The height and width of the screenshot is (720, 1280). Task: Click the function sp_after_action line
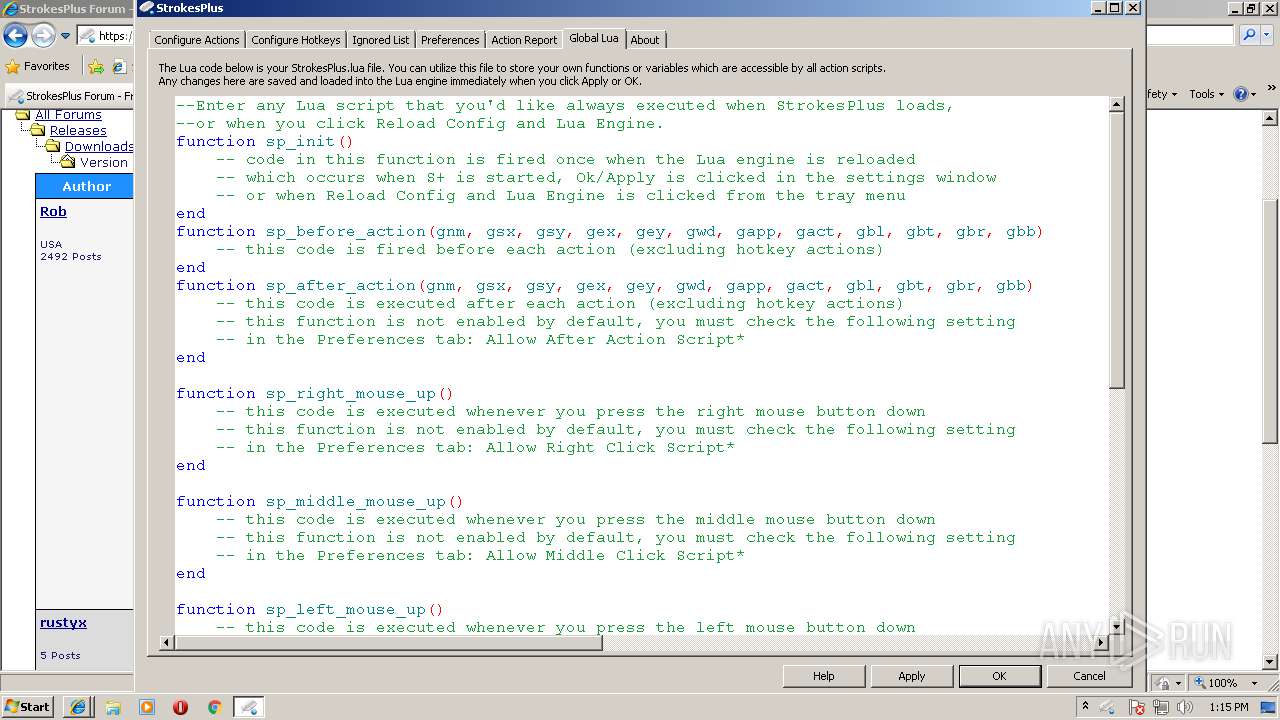point(605,285)
